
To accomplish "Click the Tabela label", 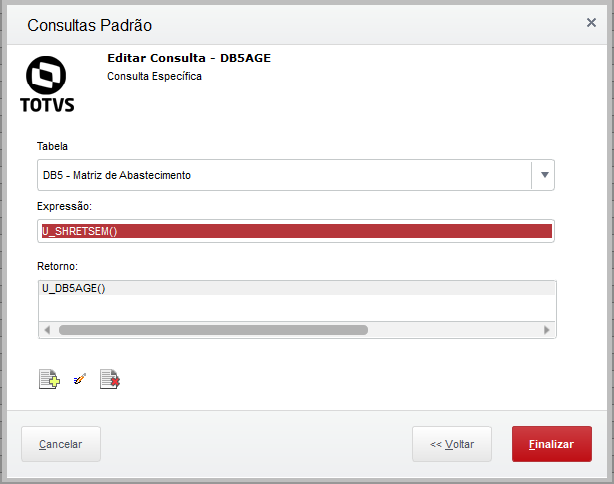I will pyautogui.click(x=52, y=146).
